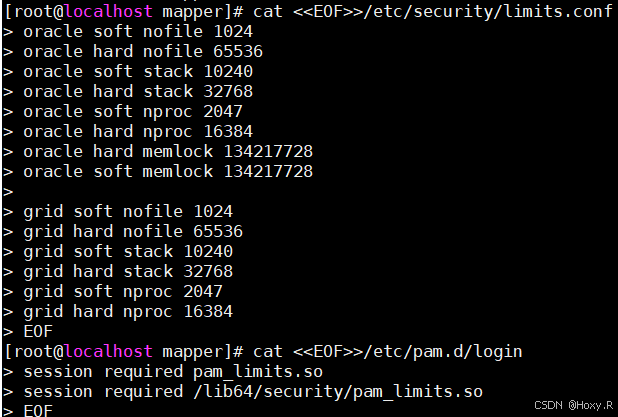Screen dimensions: 618x417
Task: Click the 'oracle hard stack 32768' line
Action: pyautogui.click(x=138, y=91)
